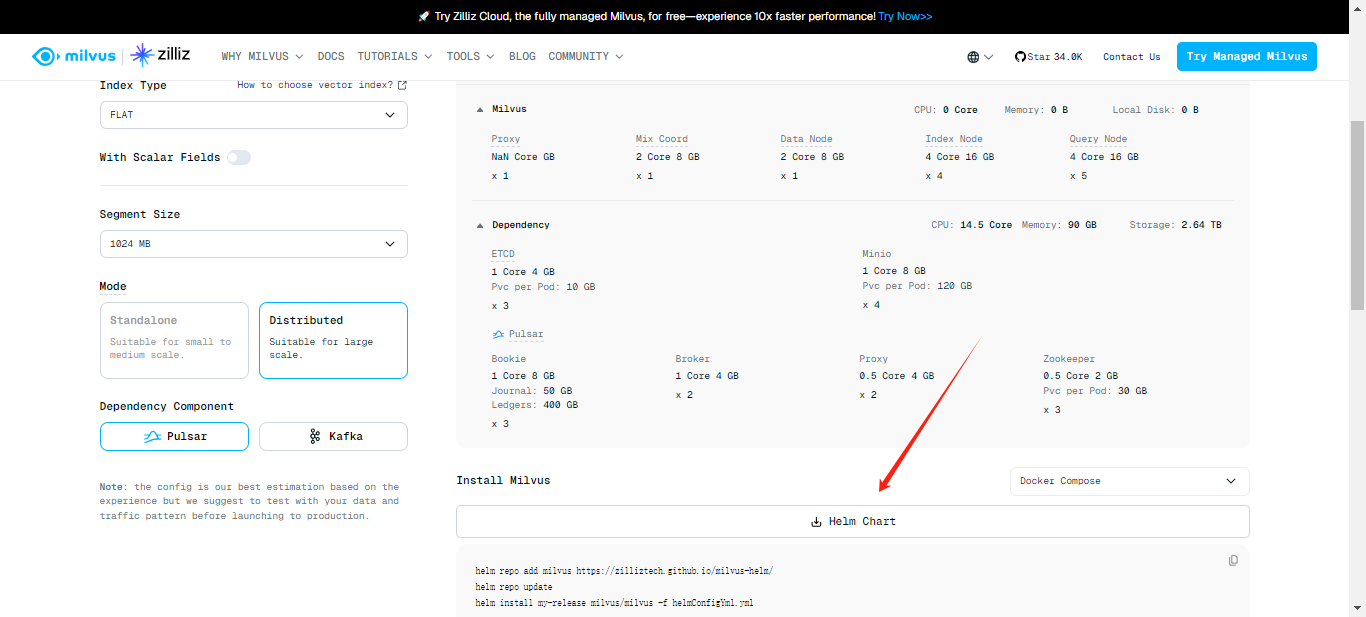
Task: Click the Install Milvus heading
Action: 503,481
